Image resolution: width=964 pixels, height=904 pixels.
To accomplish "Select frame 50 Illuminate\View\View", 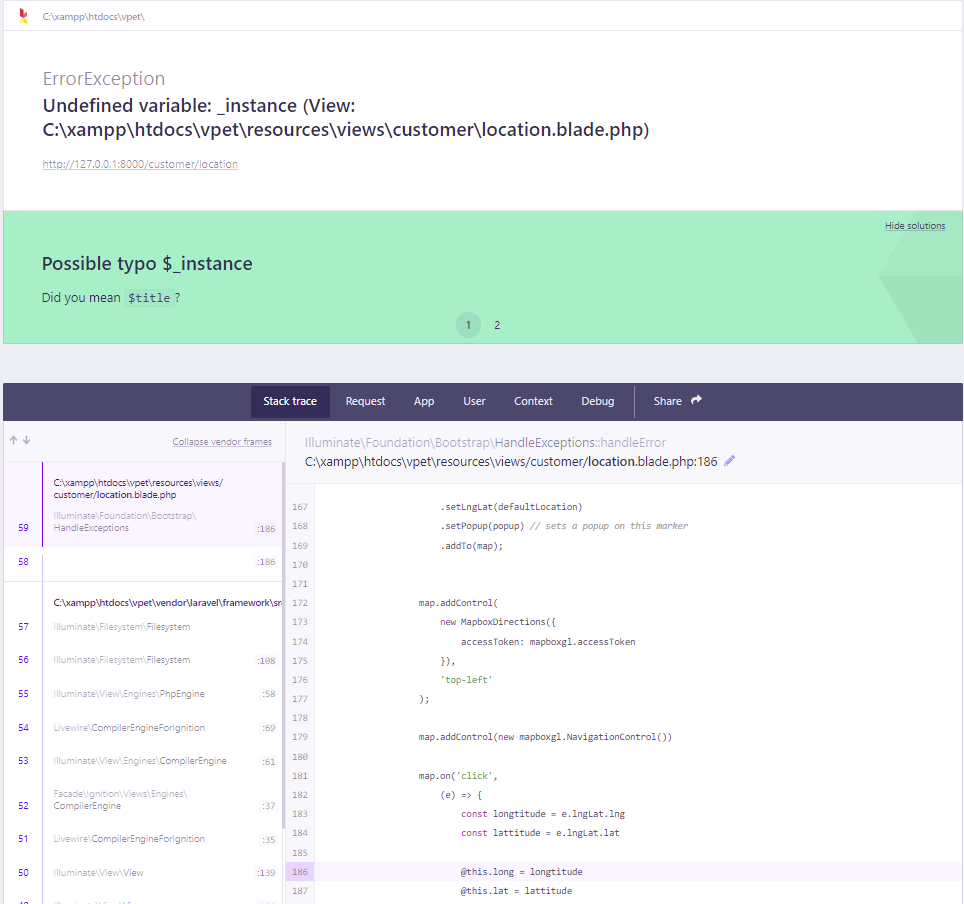I will pos(143,873).
